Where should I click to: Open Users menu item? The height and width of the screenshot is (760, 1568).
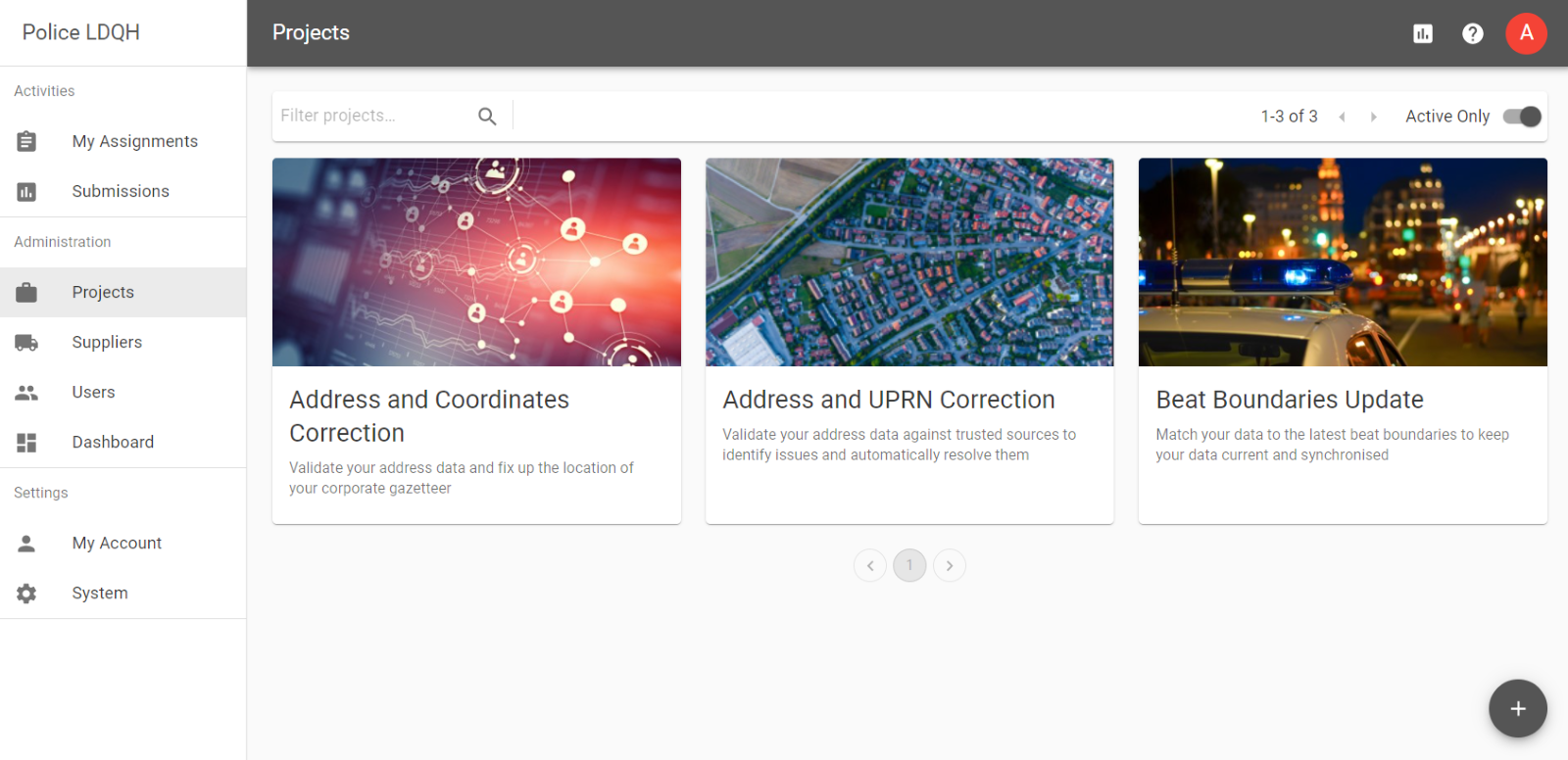[x=123, y=393]
